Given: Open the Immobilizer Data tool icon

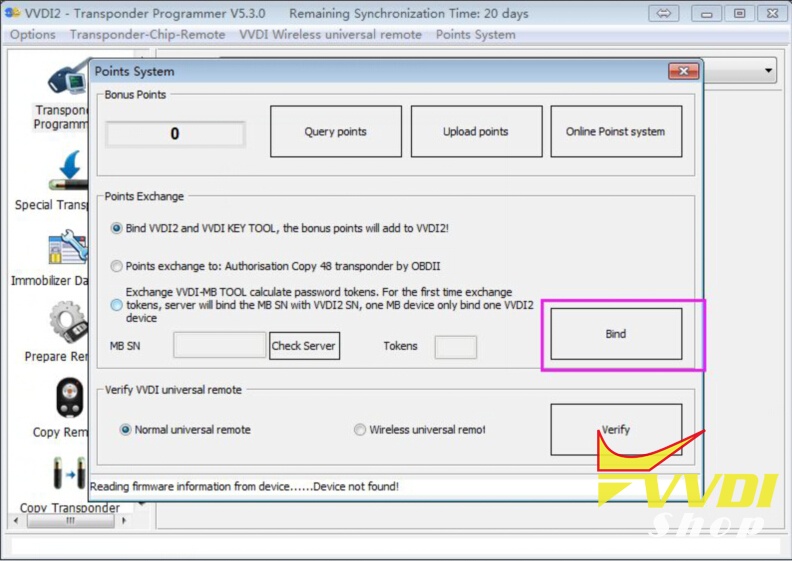Looking at the screenshot, I should (68, 247).
